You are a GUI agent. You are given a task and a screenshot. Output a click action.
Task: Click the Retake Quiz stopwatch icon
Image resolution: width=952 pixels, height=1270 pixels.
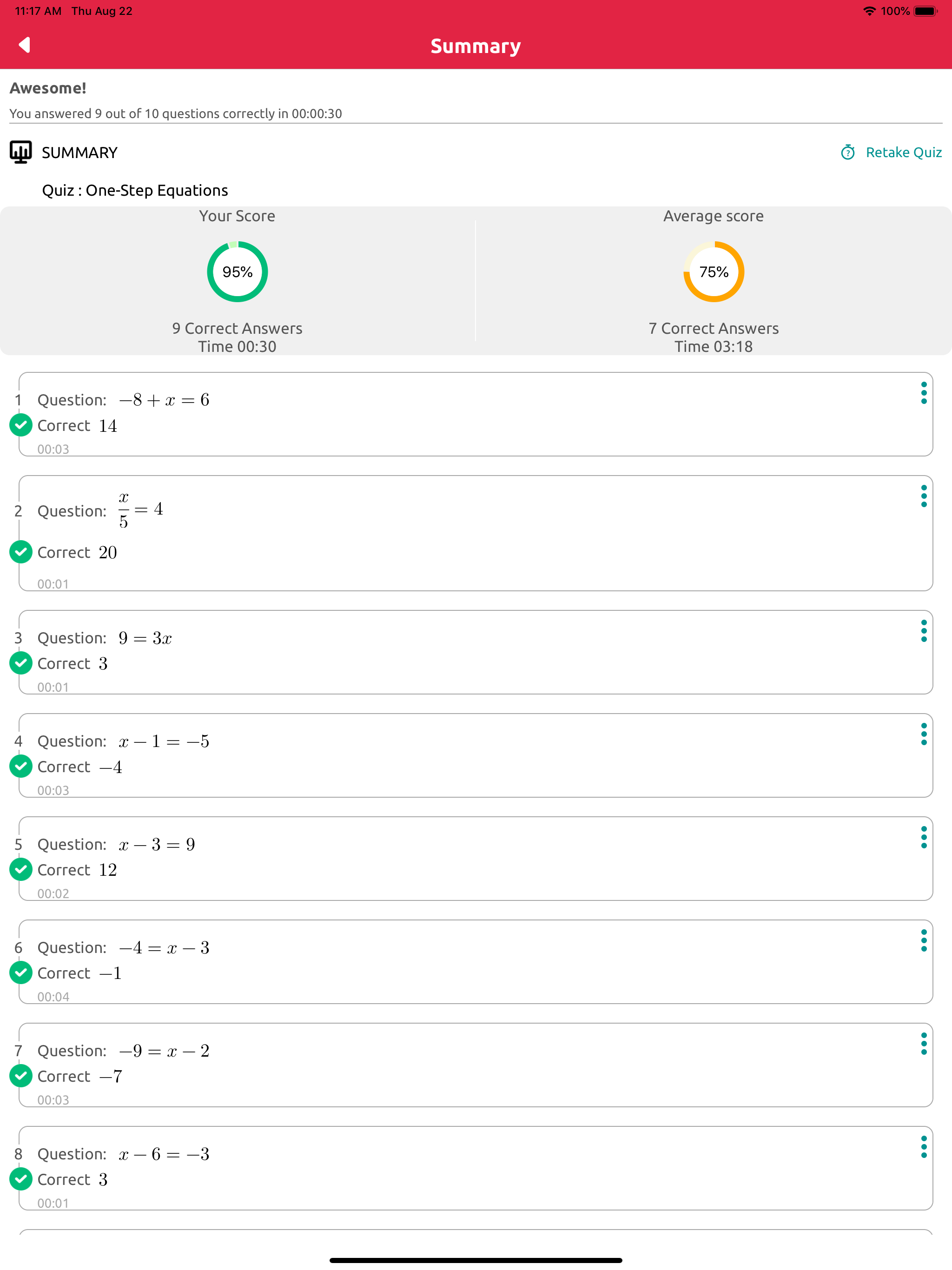point(847,152)
